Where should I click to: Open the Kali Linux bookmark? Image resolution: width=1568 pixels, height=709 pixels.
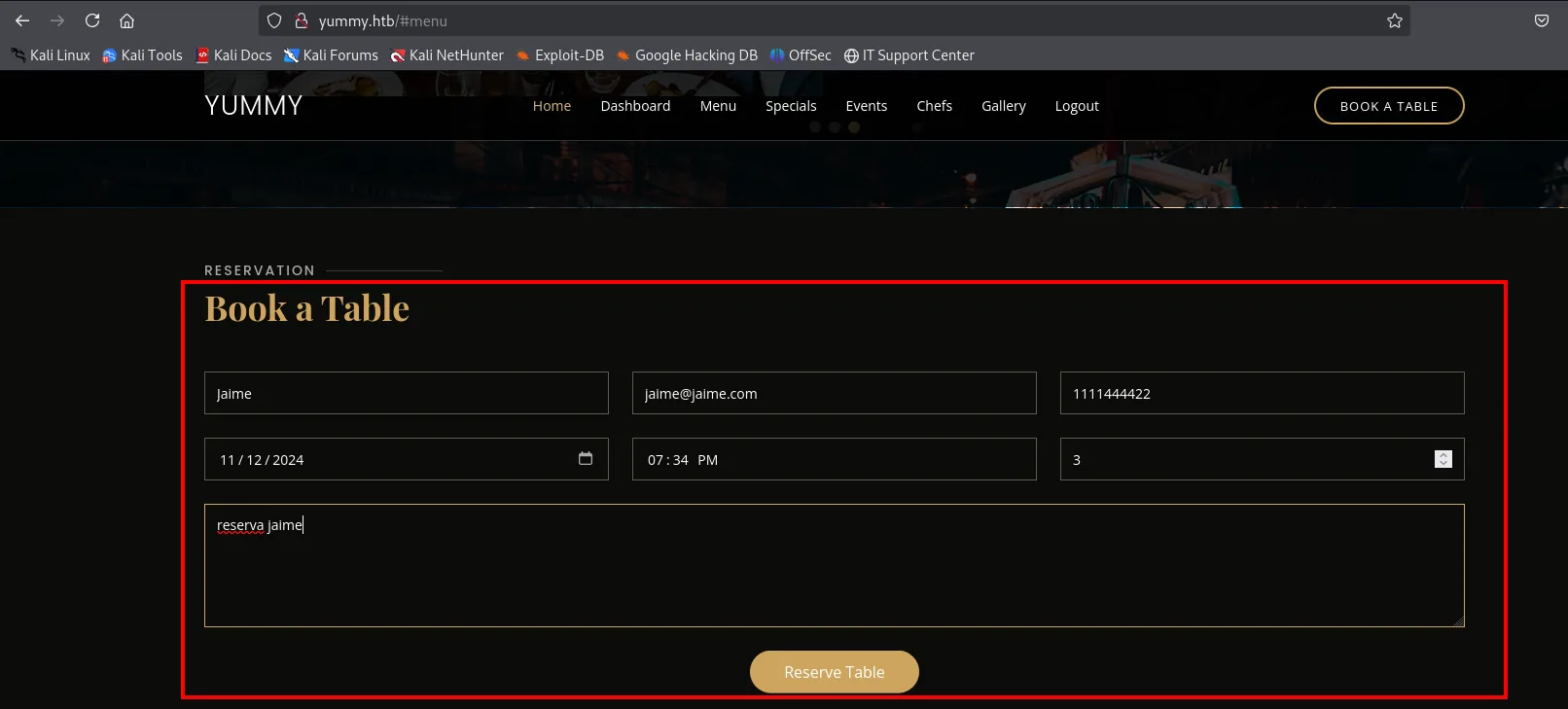pos(51,55)
